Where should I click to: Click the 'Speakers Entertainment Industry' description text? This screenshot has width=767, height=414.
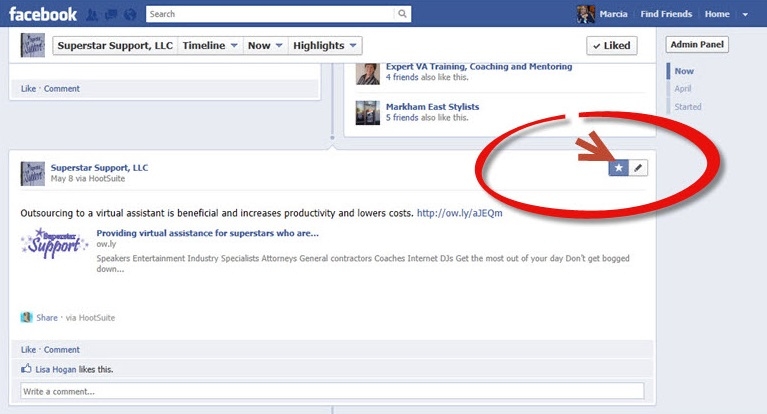363,263
